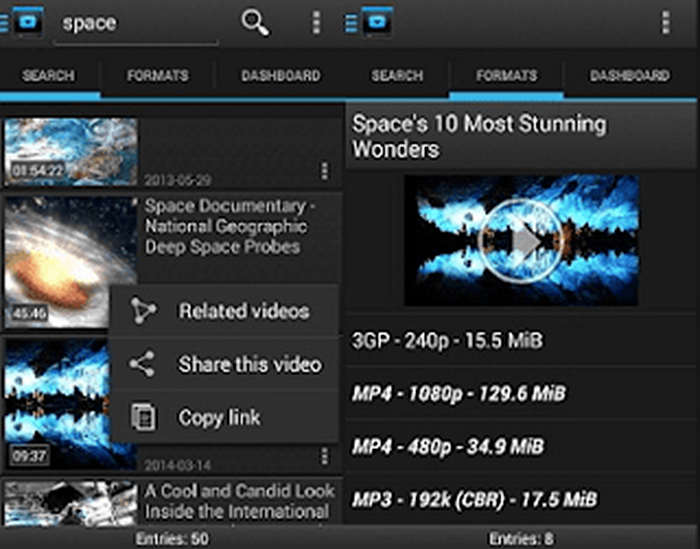Open the thumbnail with duration 01:54:22

pyautogui.click(x=71, y=151)
